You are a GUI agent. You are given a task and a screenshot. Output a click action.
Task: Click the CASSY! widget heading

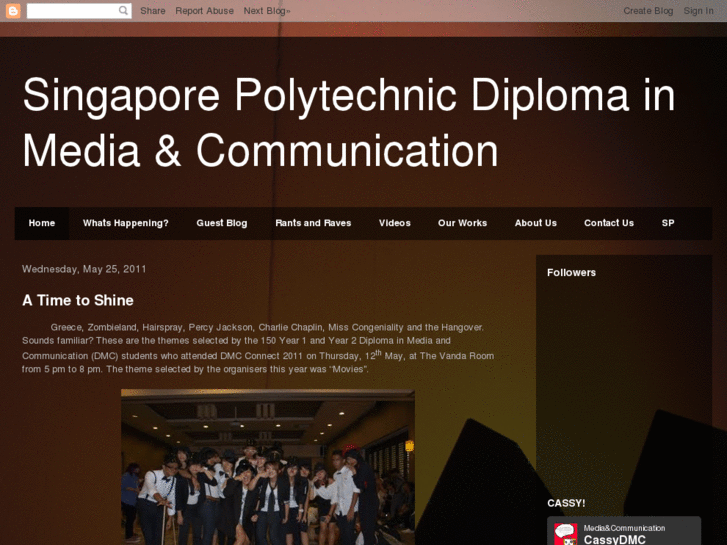pyautogui.click(x=566, y=503)
